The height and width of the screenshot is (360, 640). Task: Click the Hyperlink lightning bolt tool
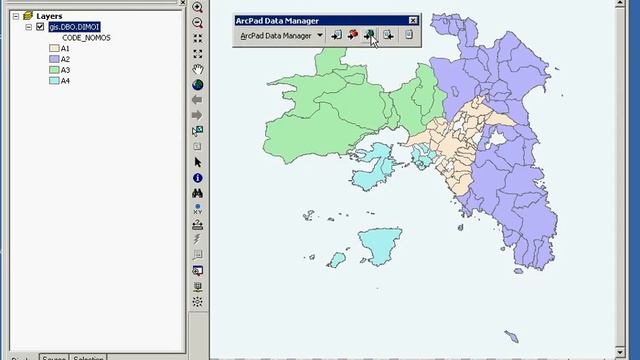coord(198,240)
